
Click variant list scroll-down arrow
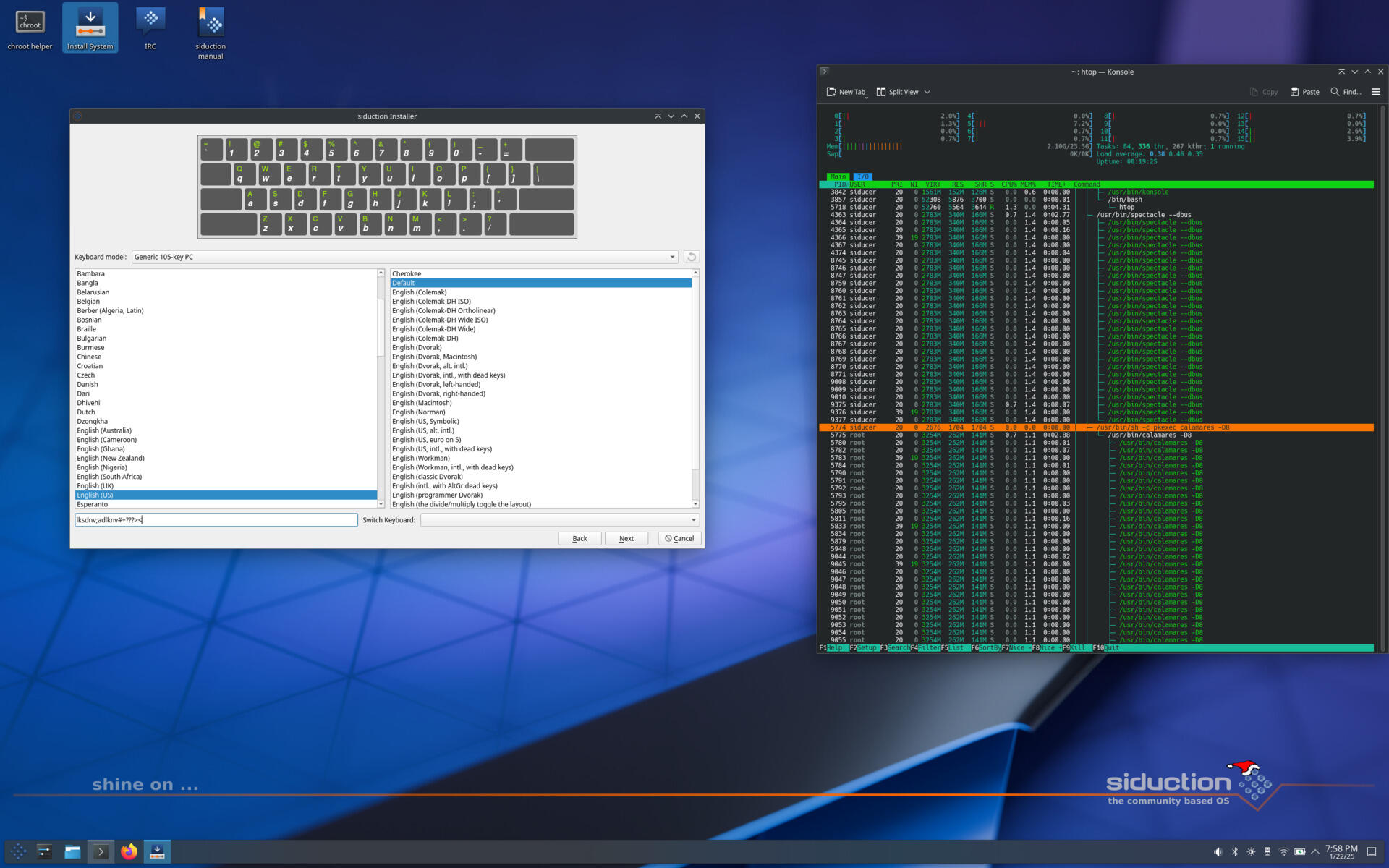coord(695,504)
